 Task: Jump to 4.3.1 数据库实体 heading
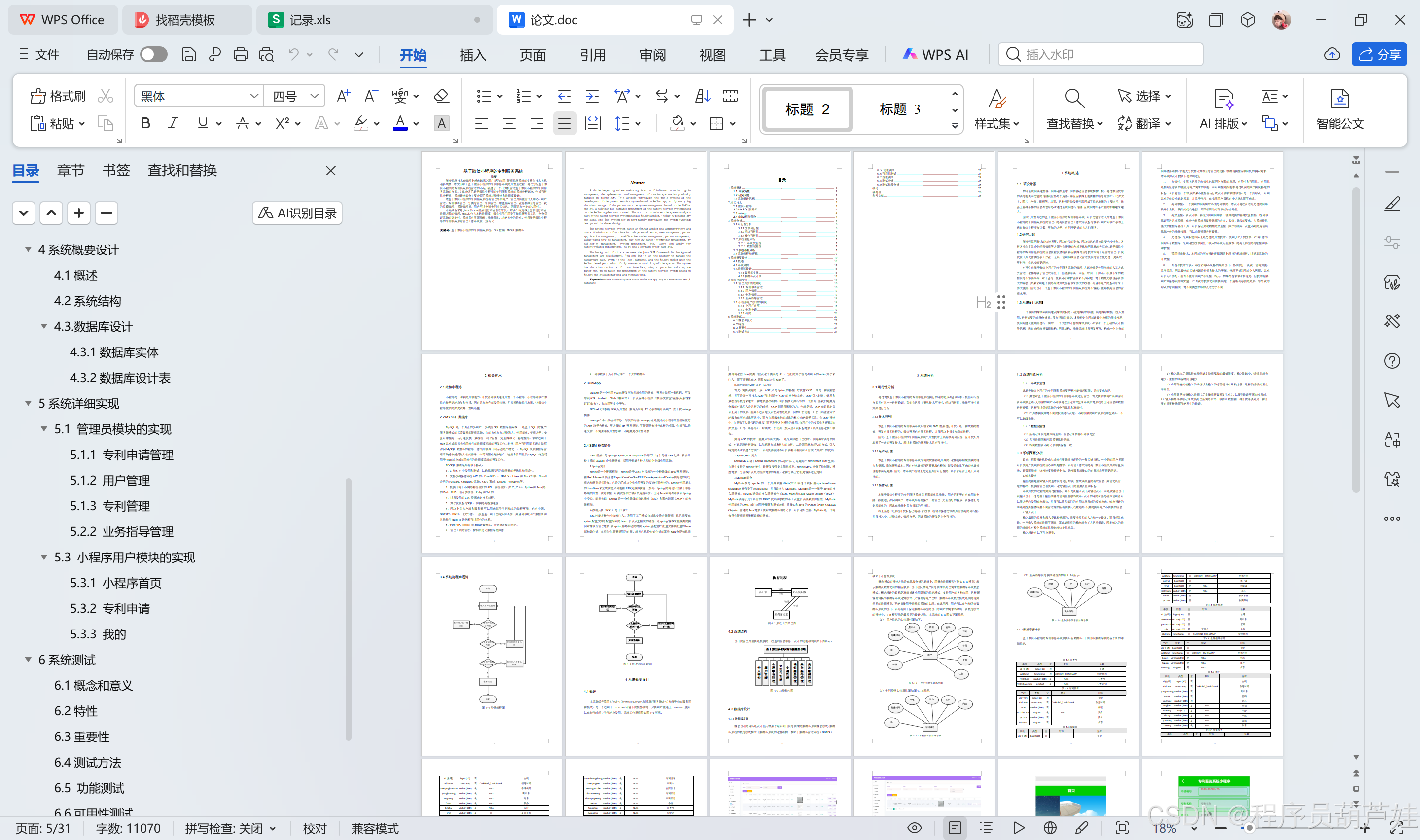(x=114, y=351)
